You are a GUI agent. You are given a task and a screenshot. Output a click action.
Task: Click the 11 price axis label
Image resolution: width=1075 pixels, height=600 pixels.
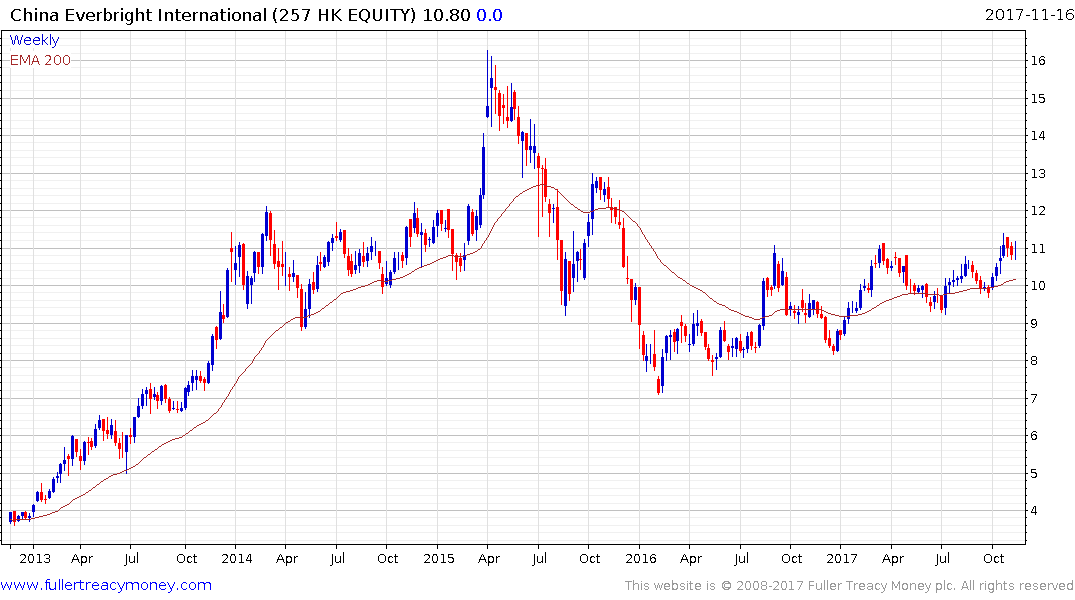coord(1037,248)
